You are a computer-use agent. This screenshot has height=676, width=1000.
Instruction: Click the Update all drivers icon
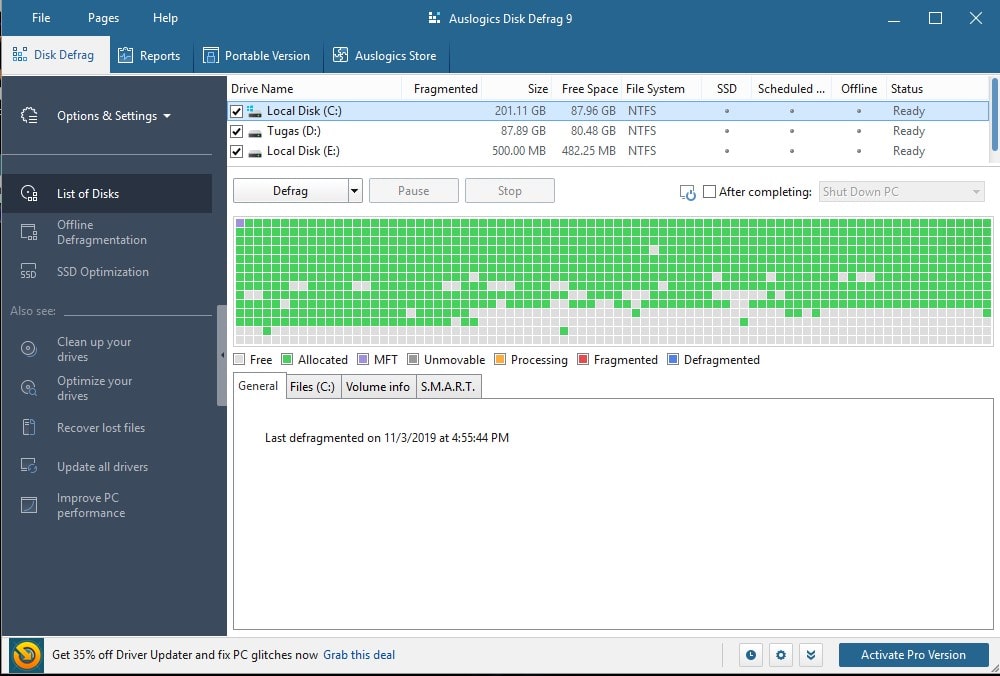(x=29, y=466)
